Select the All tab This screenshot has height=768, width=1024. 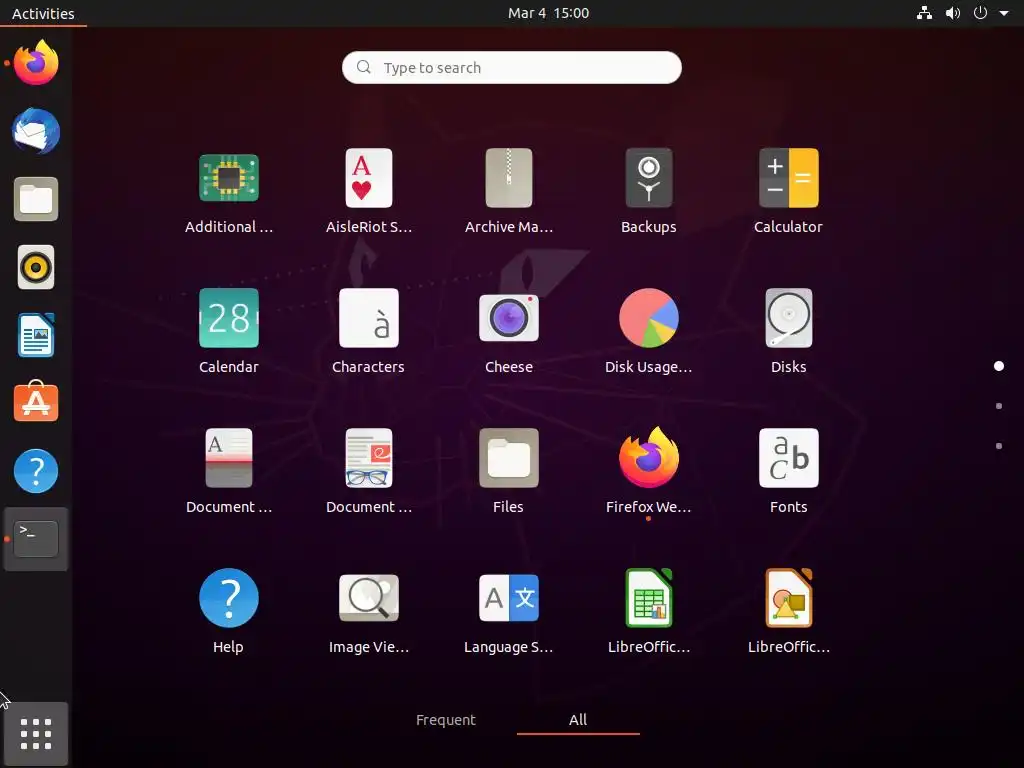[578, 720]
